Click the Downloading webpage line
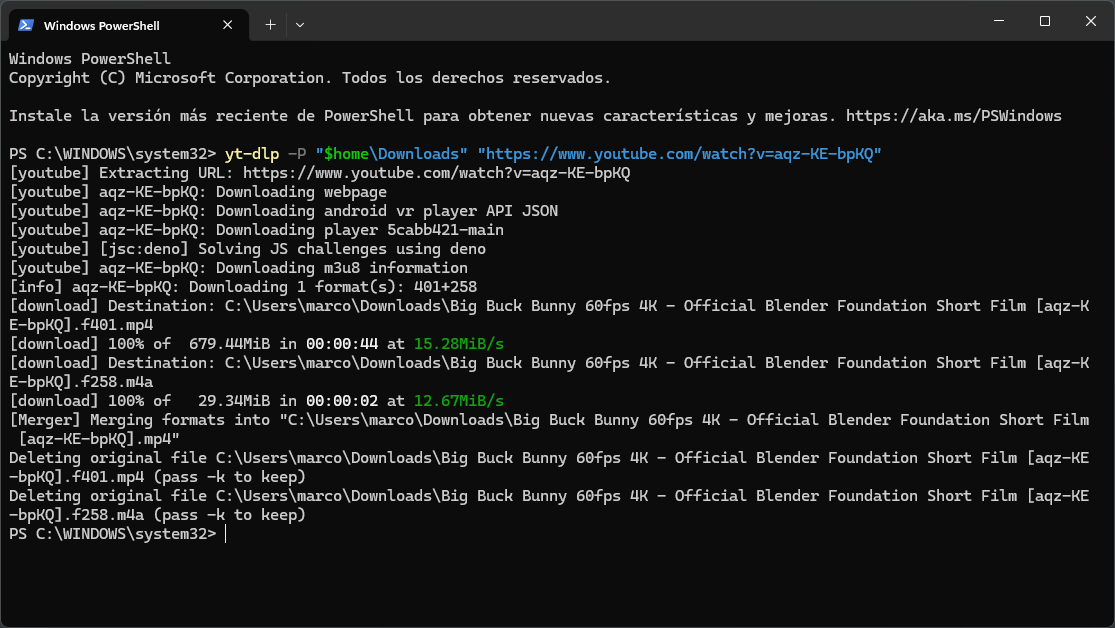The image size is (1115, 628). (x=198, y=192)
